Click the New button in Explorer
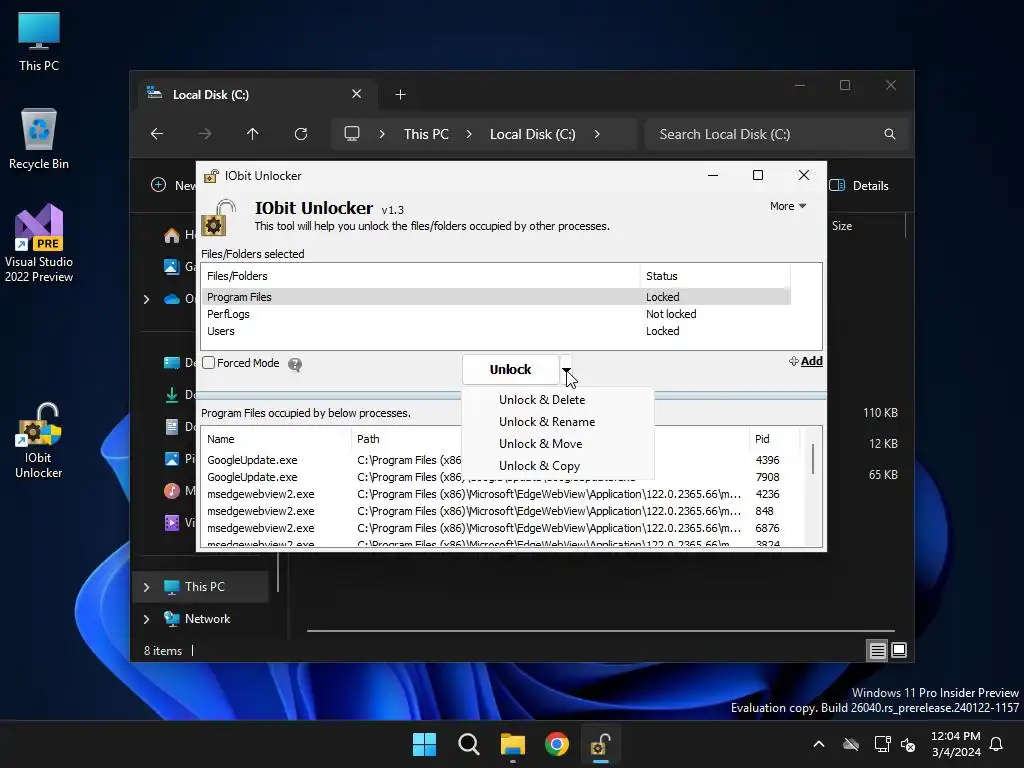Screen dimensions: 1024x768 pos(173,185)
